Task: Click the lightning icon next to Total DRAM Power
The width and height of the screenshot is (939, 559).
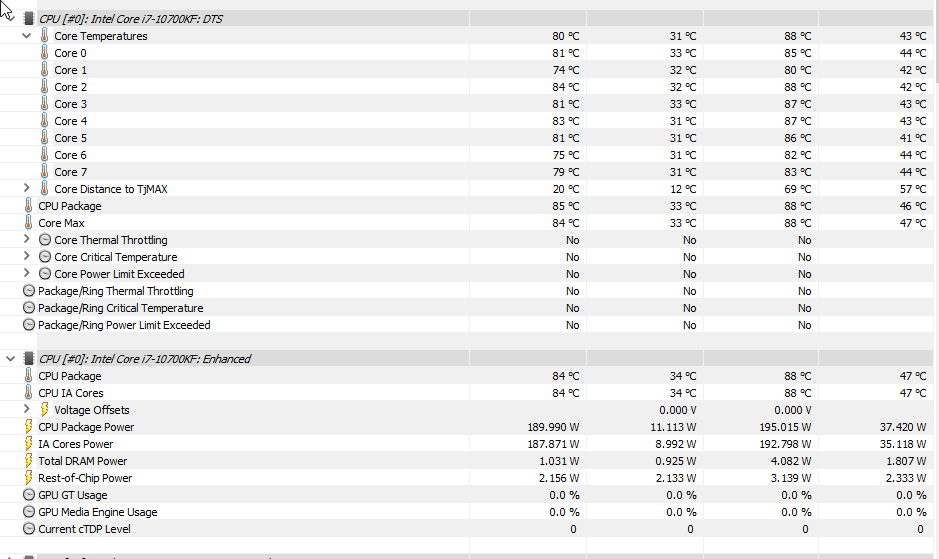Action: (x=28, y=461)
